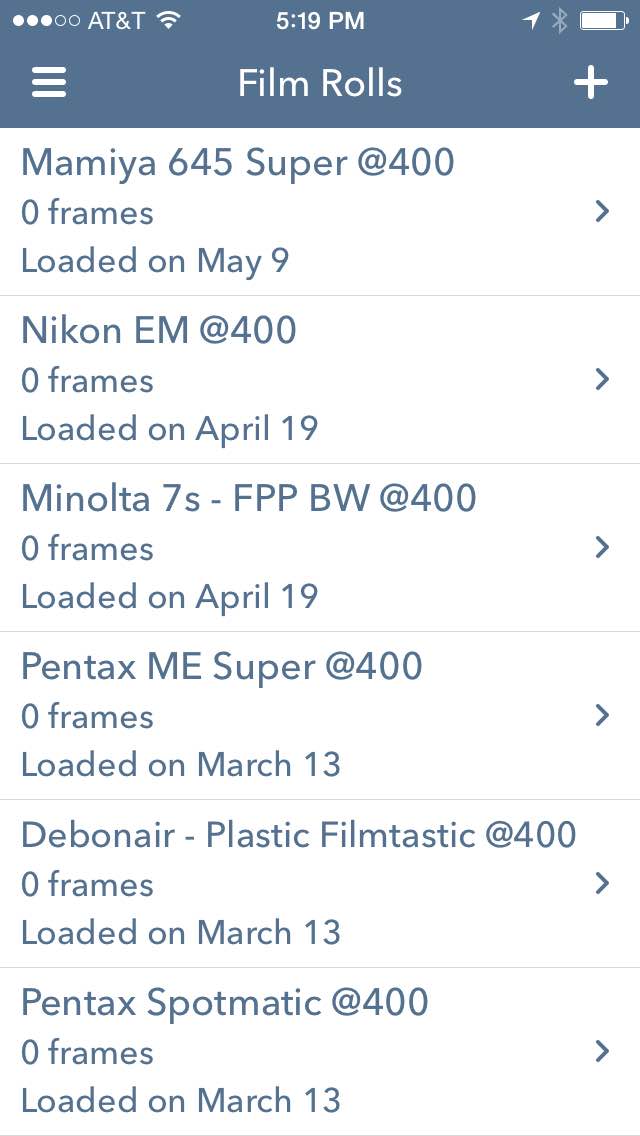Tap the Film Rolls header title
This screenshot has height=1136, width=640.
point(320,82)
